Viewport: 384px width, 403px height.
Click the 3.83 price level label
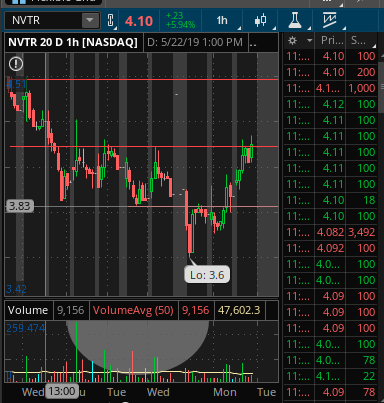point(20,206)
